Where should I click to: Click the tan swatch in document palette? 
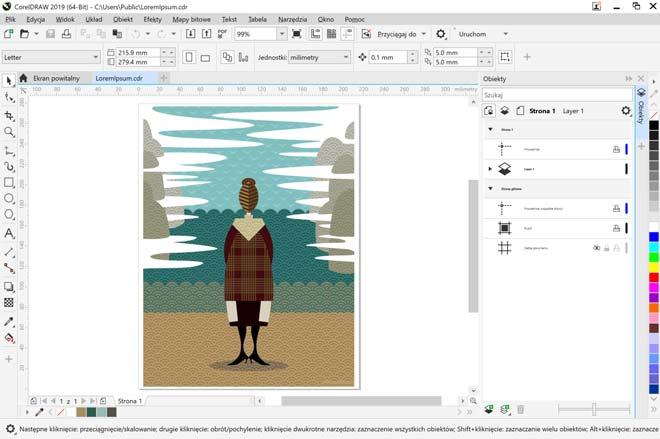81,412
